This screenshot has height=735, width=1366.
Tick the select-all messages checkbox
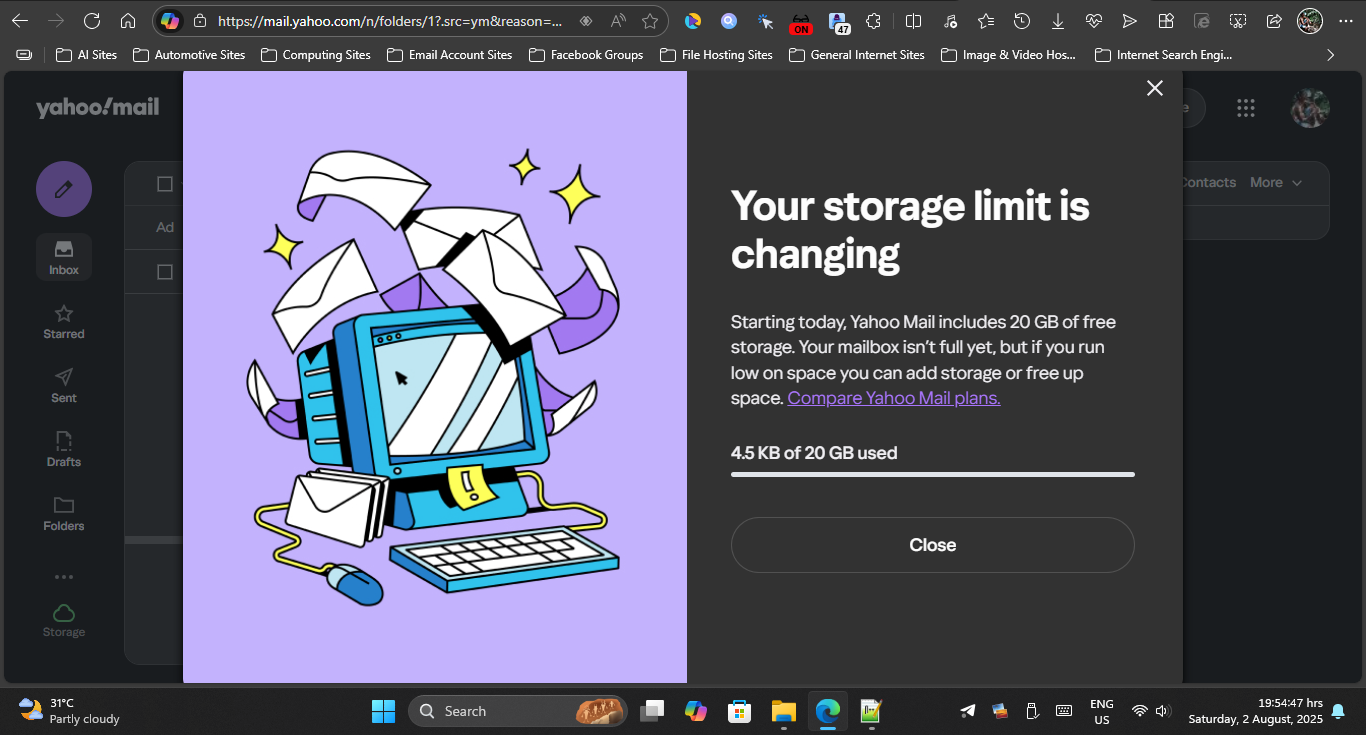[x=165, y=184]
